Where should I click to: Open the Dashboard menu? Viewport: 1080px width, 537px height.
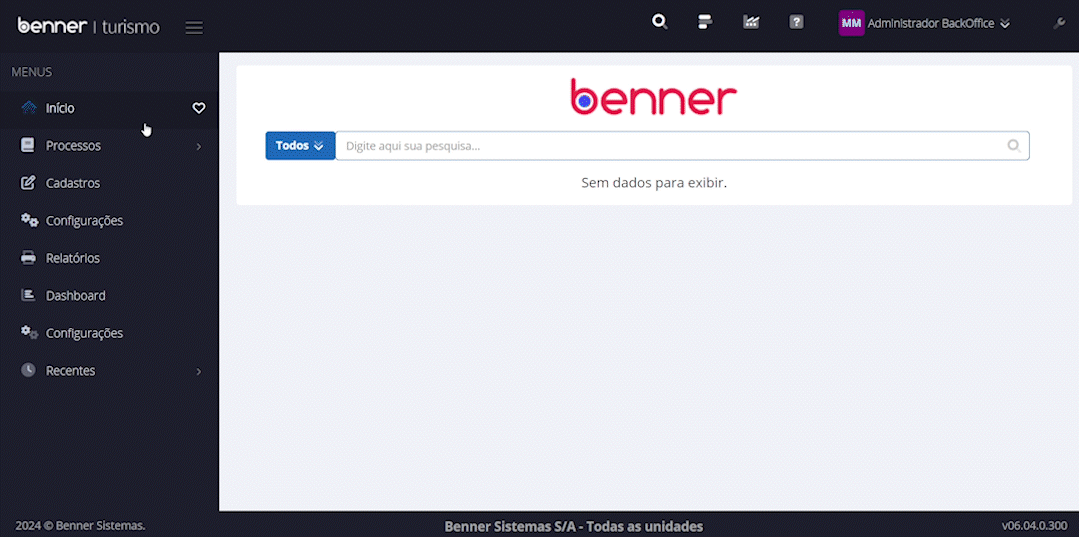pyautogui.click(x=110, y=295)
